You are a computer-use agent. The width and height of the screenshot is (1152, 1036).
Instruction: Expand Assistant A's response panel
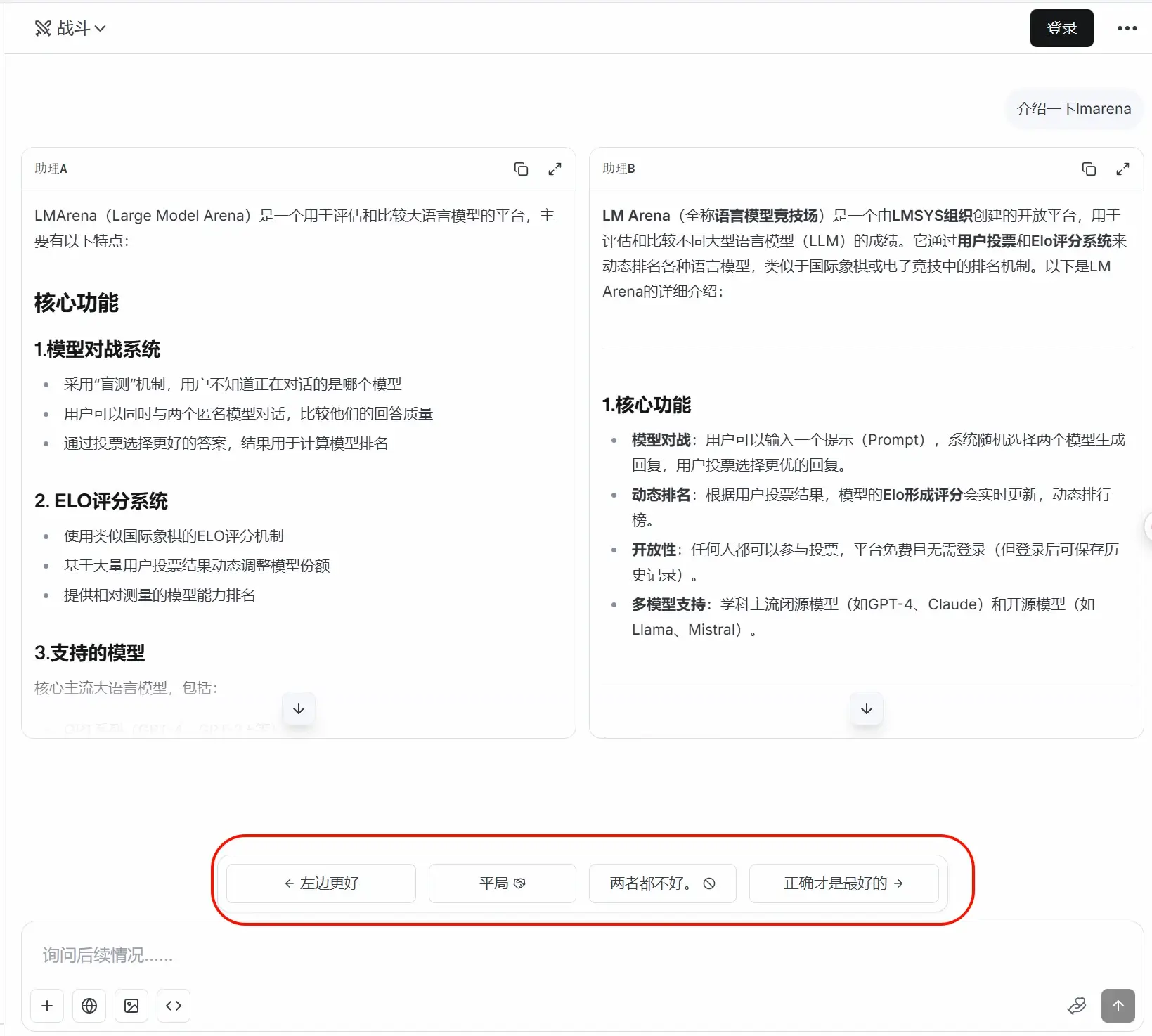point(555,169)
